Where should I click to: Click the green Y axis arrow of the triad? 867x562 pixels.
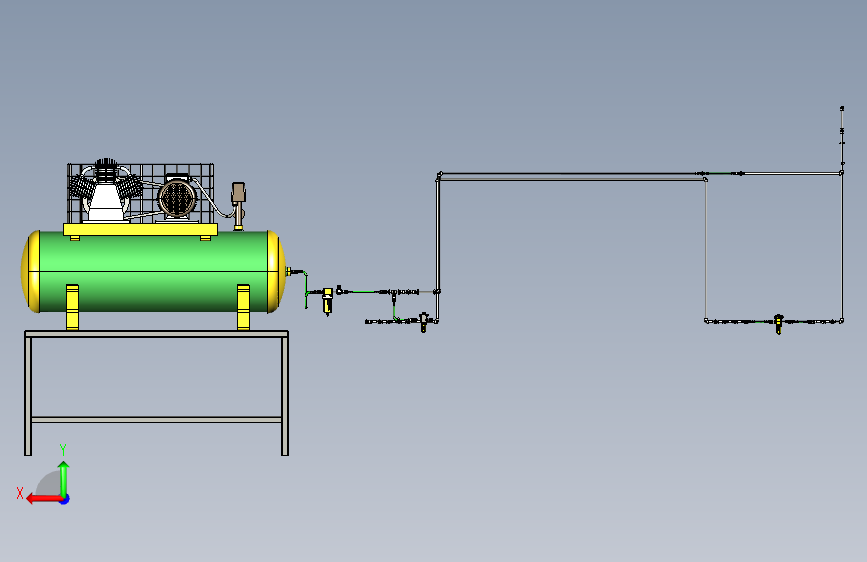pos(64,478)
